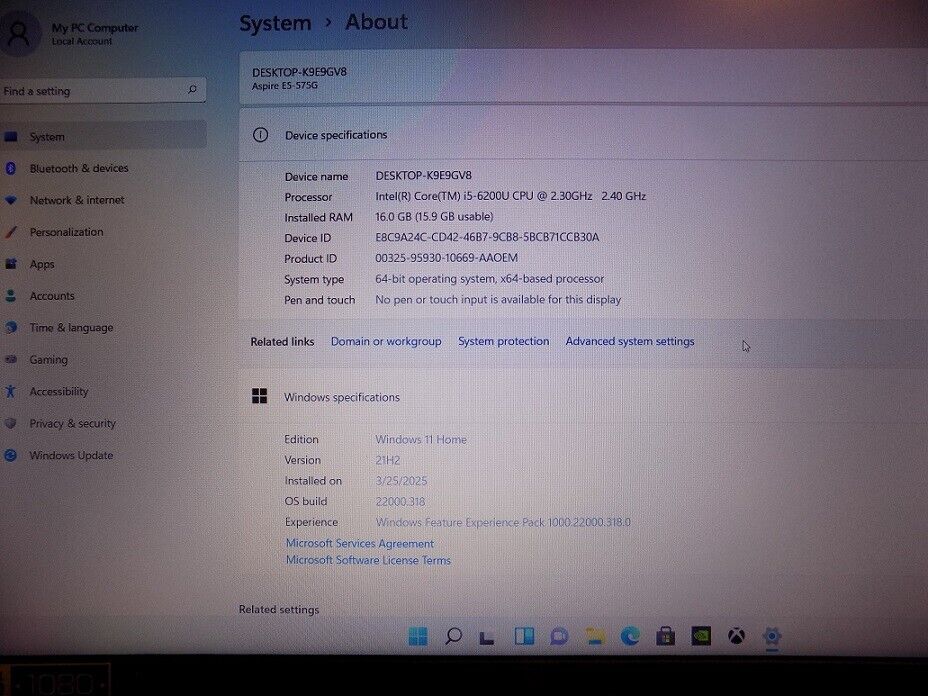Collapse Windows specifications section header
Viewport: 928px width, 696px height.
coord(584,397)
